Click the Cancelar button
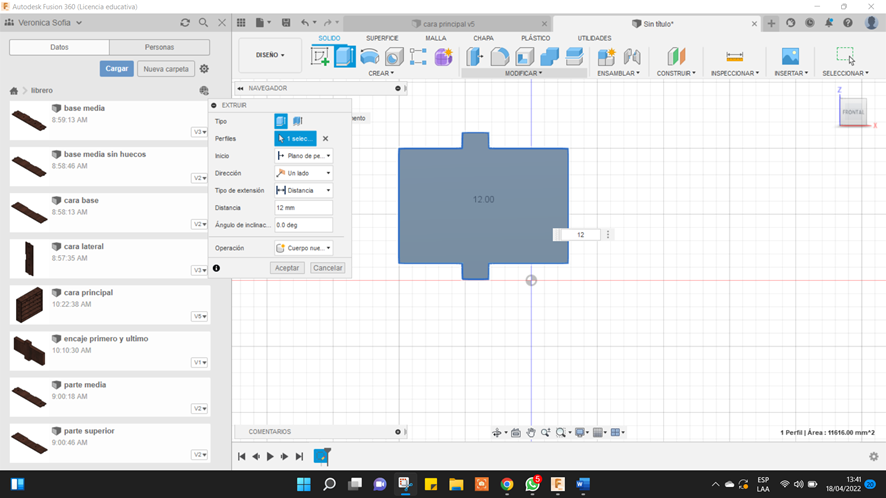 [x=328, y=268]
